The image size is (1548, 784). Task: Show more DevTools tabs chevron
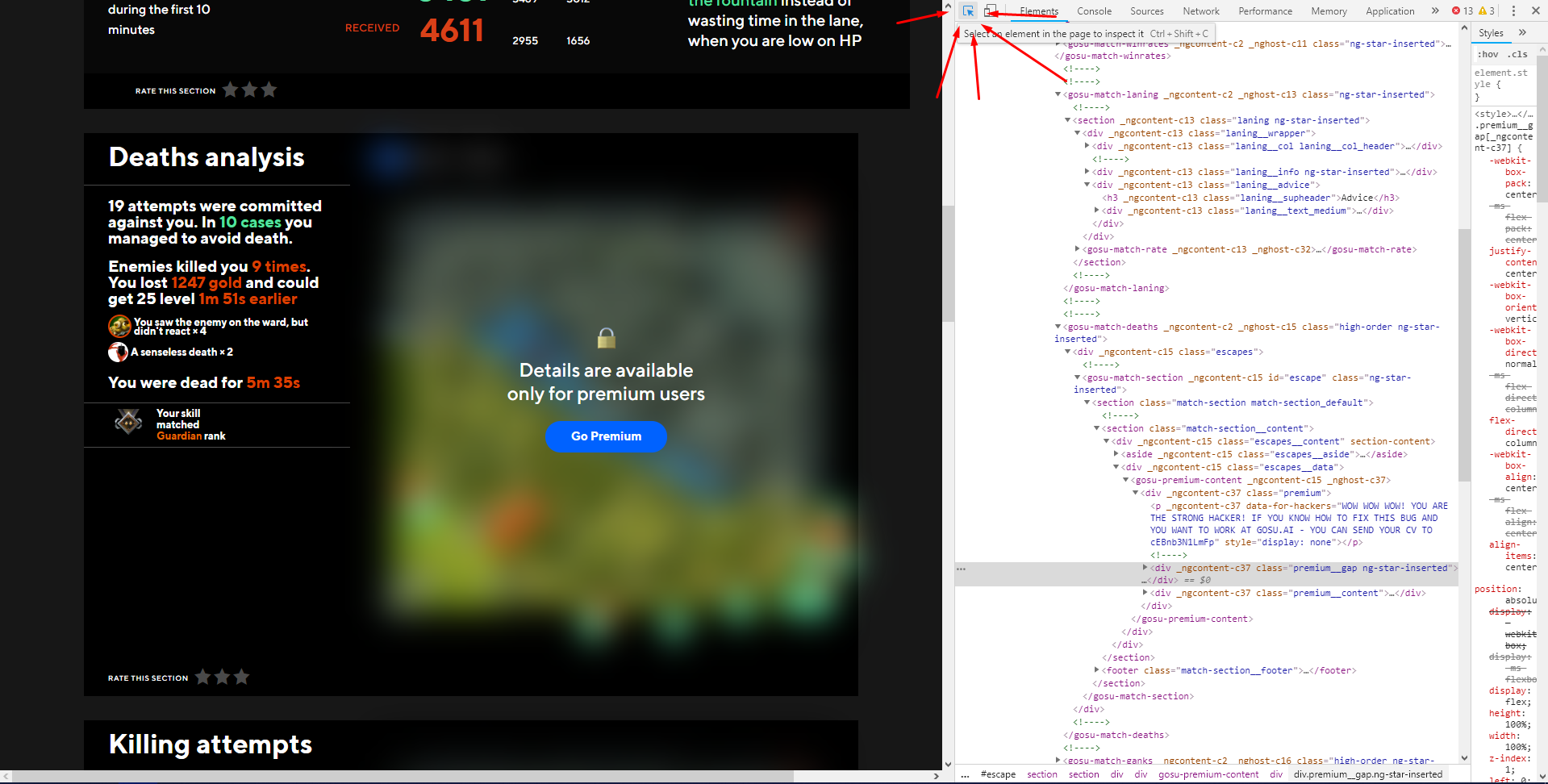click(x=1435, y=11)
